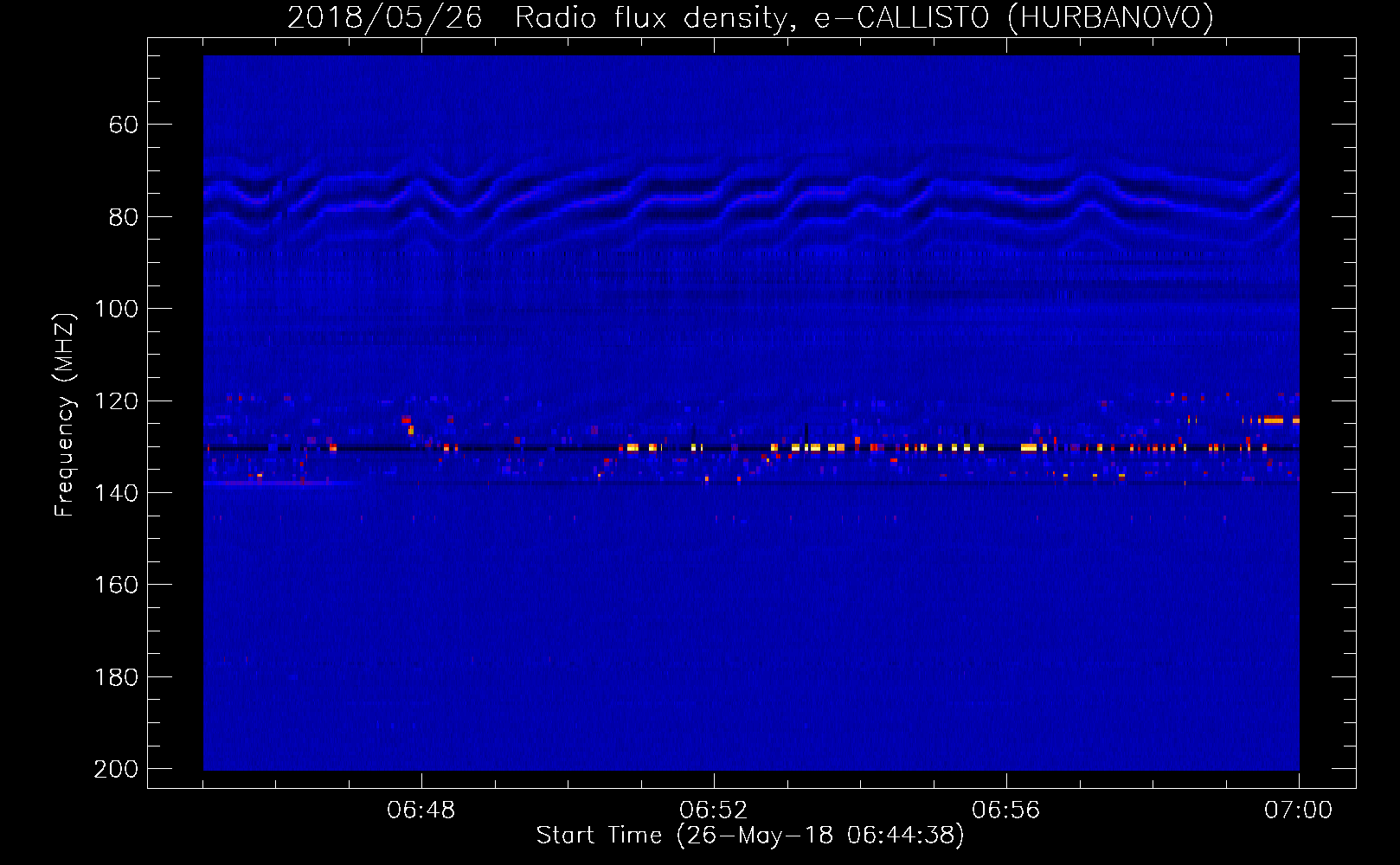Click the 200 frequency tick label

coord(116,769)
